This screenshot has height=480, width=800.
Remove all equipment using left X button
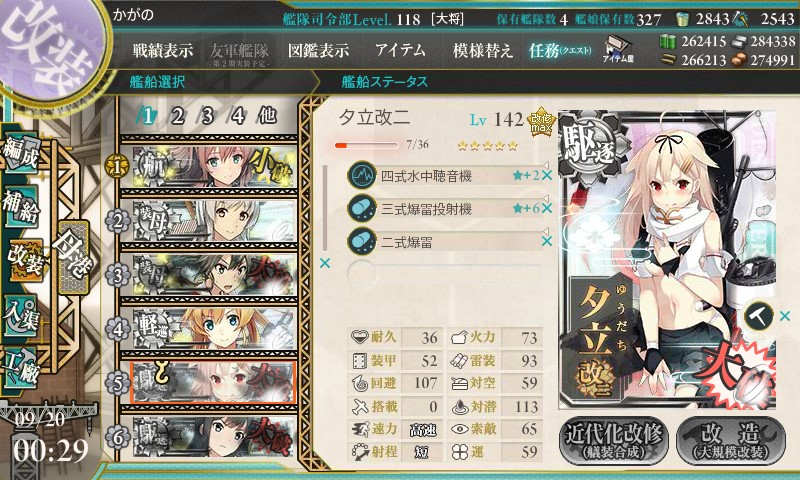(324, 263)
